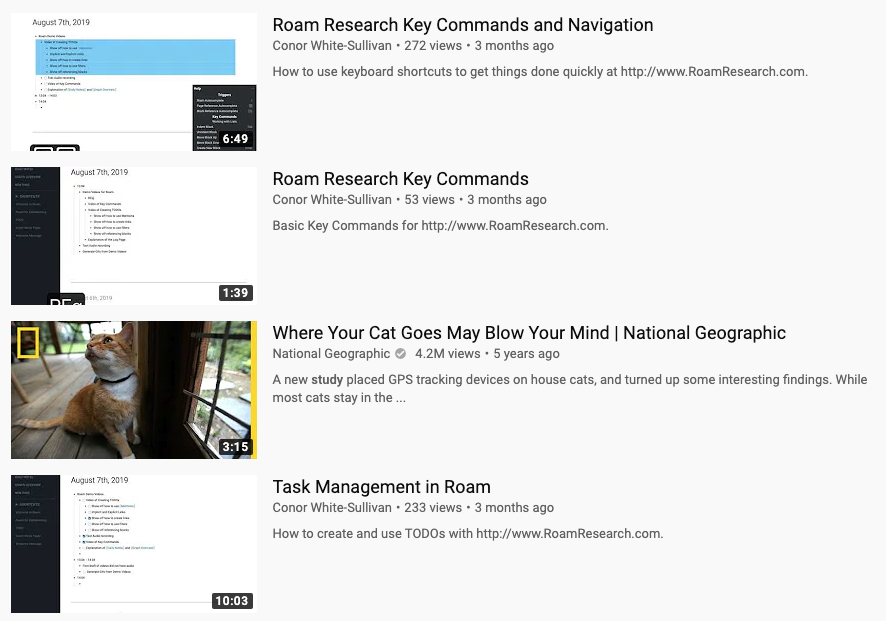Open Roam Research Key Commands video title

pyautogui.click(x=401, y=179)
